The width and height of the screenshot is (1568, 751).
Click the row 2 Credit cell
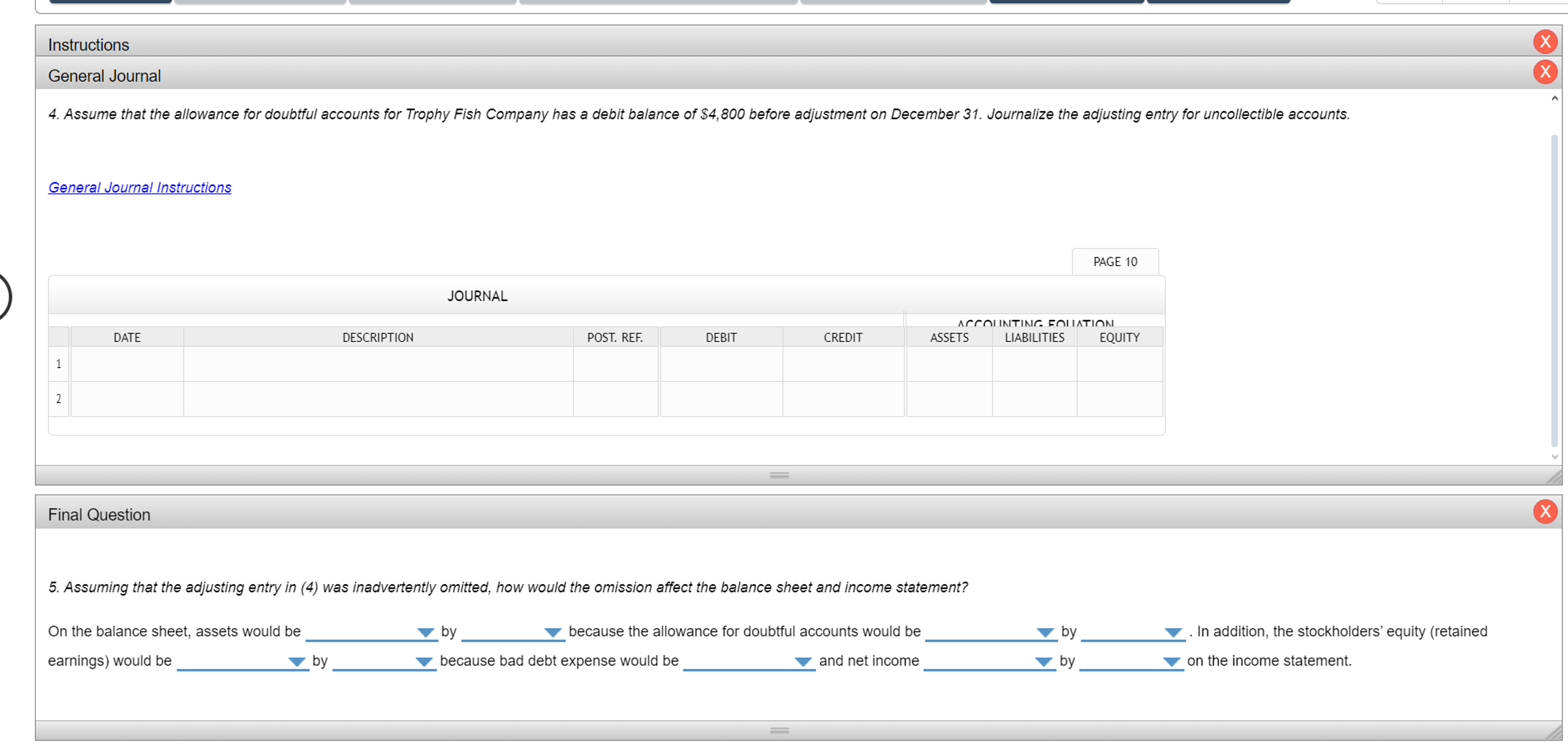(x=842, y=399)
